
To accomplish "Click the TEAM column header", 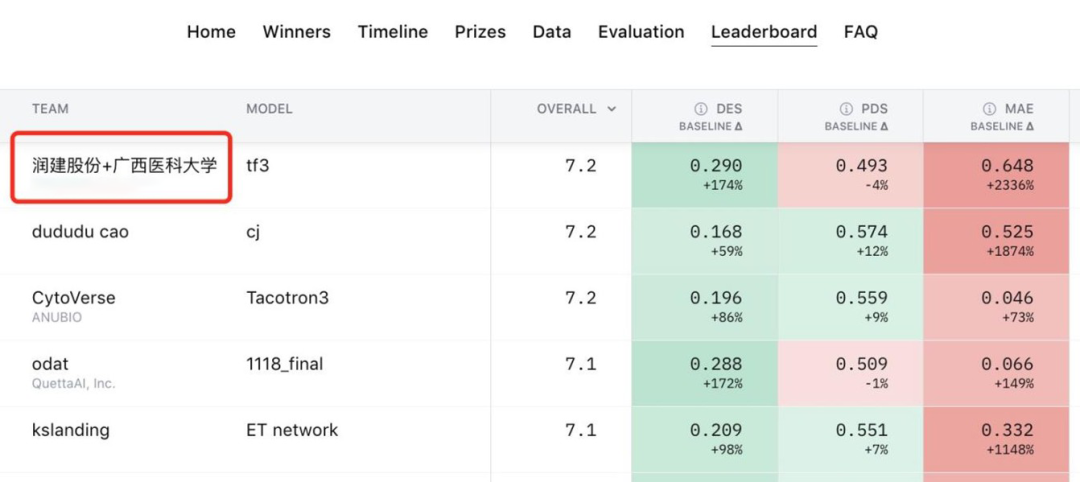I will (50, 109).
